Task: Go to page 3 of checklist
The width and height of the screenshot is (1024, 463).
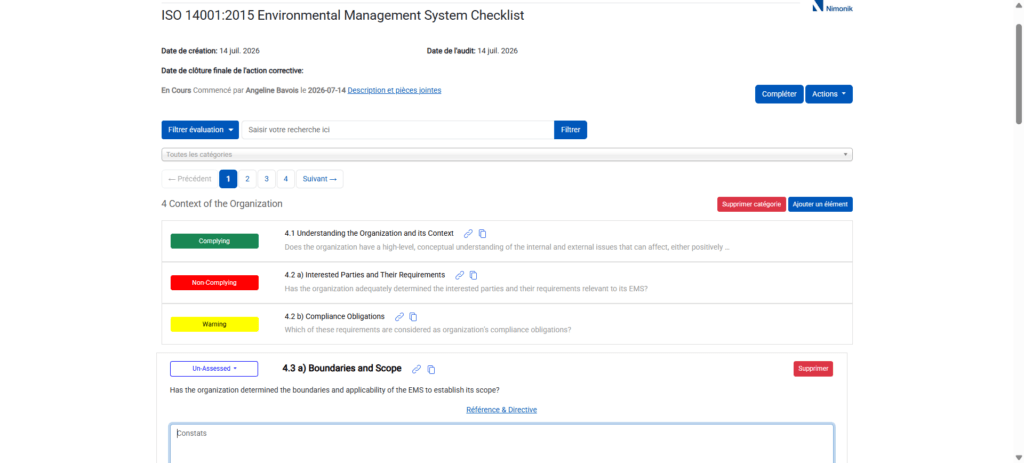Action: tap(266, 179)
